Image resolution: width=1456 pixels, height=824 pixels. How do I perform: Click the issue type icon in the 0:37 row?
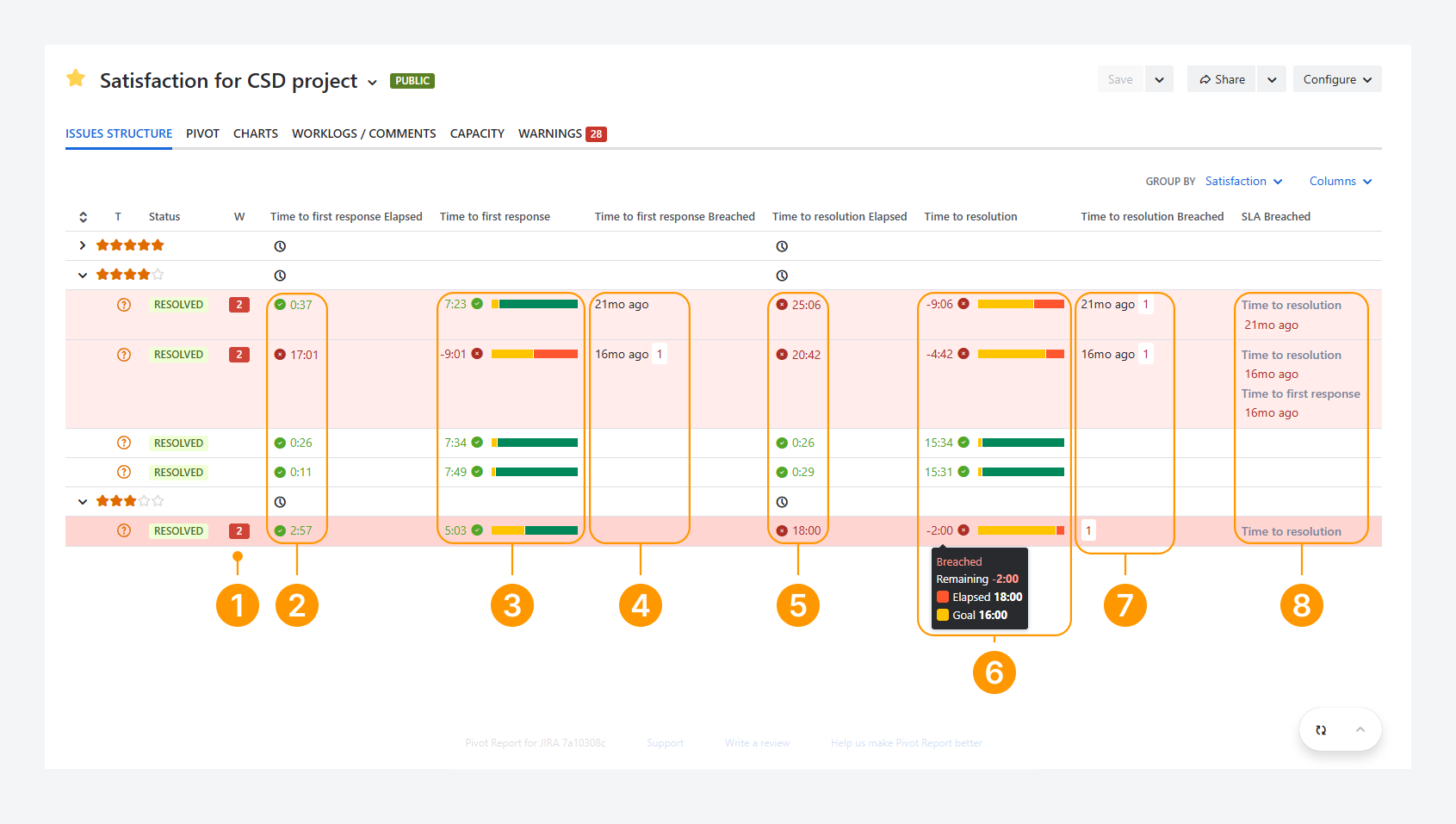coord(124,305)
